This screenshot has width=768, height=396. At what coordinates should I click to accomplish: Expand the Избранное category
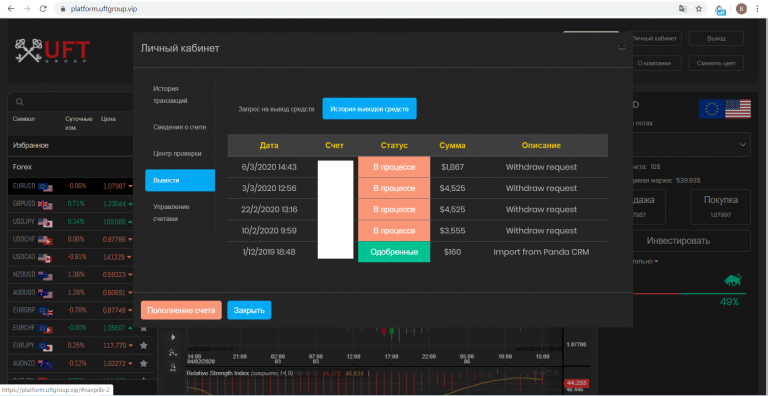(71, 146)
